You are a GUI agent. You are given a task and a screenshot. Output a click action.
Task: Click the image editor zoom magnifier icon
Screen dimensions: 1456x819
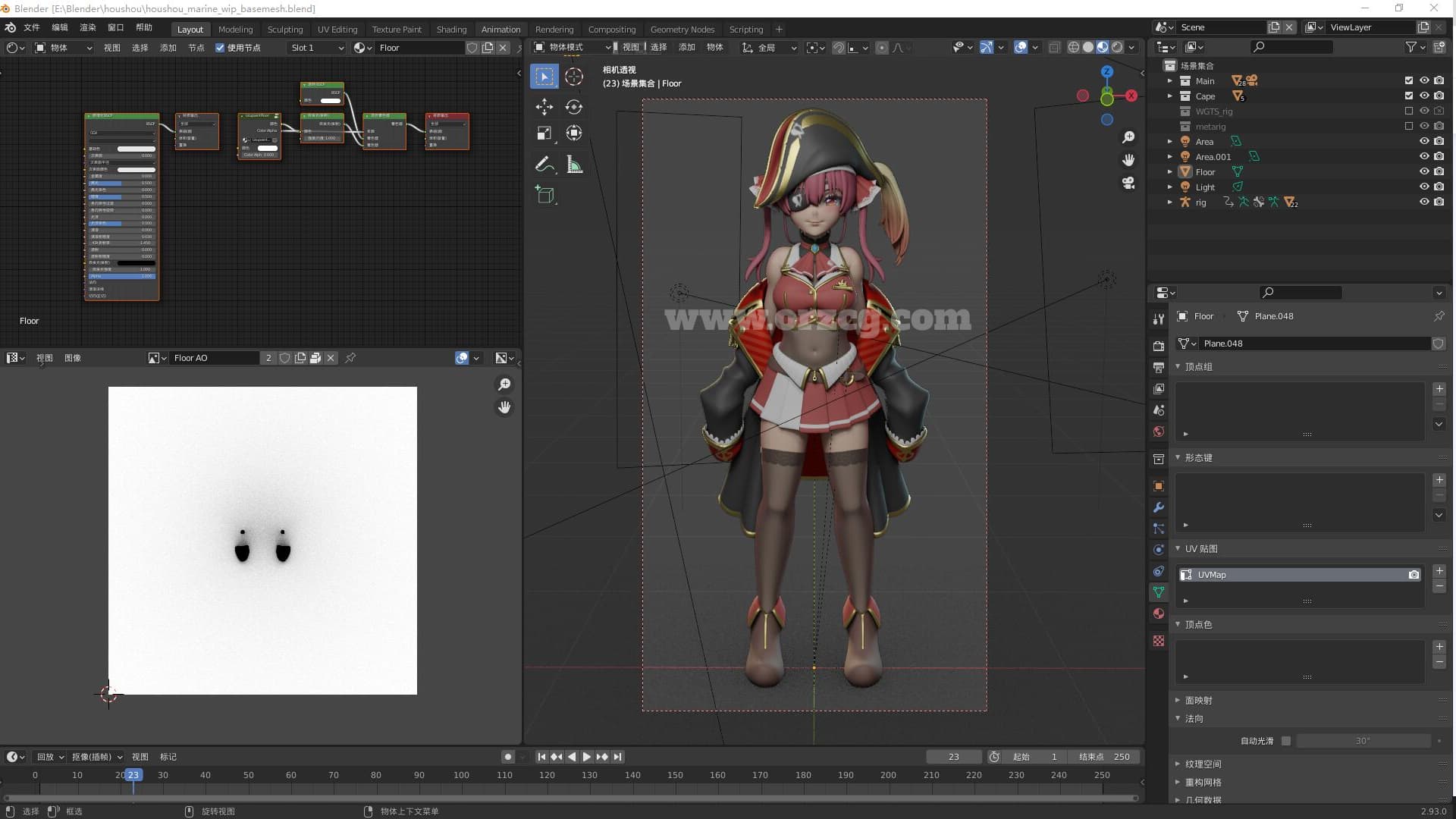[504, 385]
